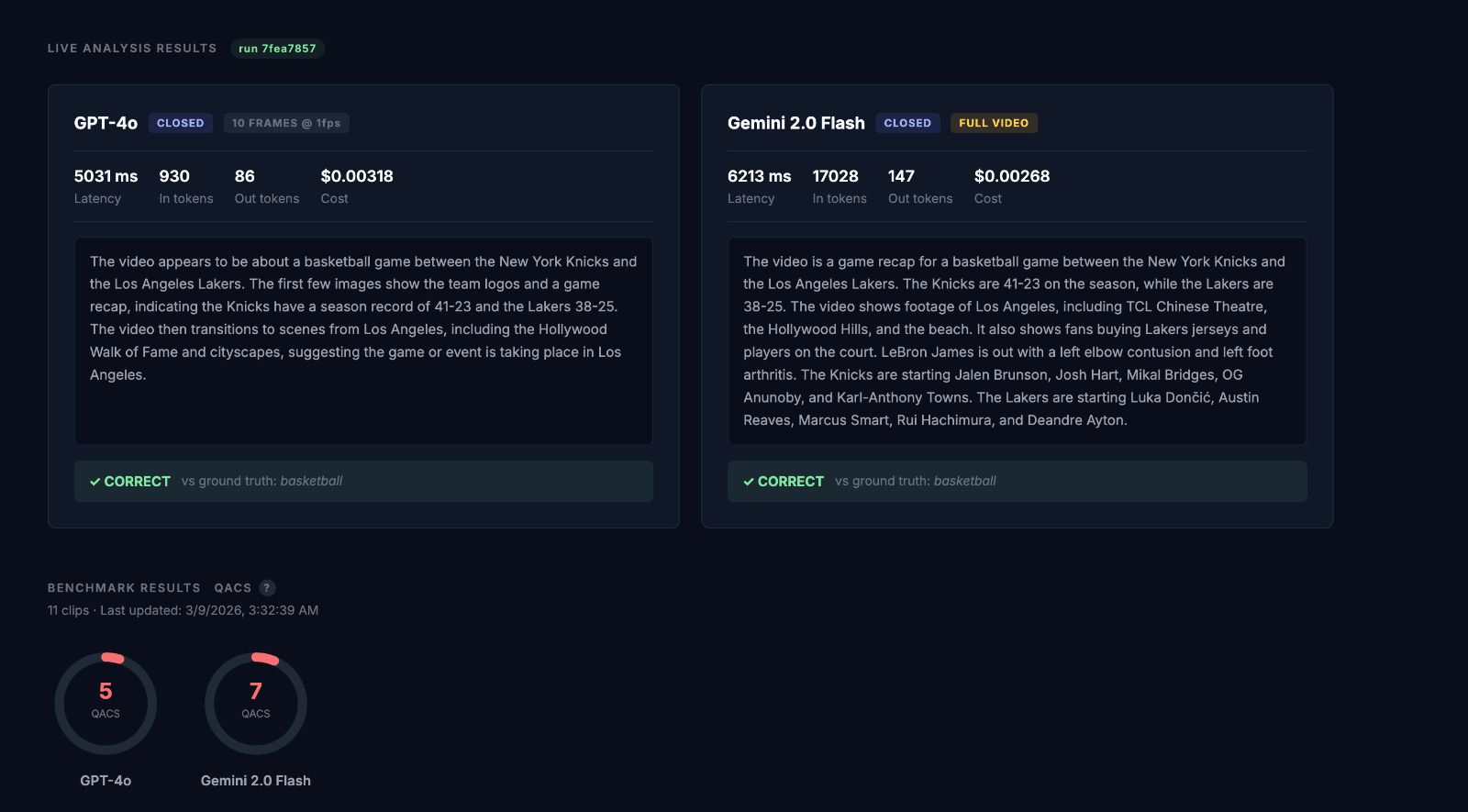Click the green checkmark icon in Gemini card
This screenshot has width=1468, height=812.
point(749,482)
